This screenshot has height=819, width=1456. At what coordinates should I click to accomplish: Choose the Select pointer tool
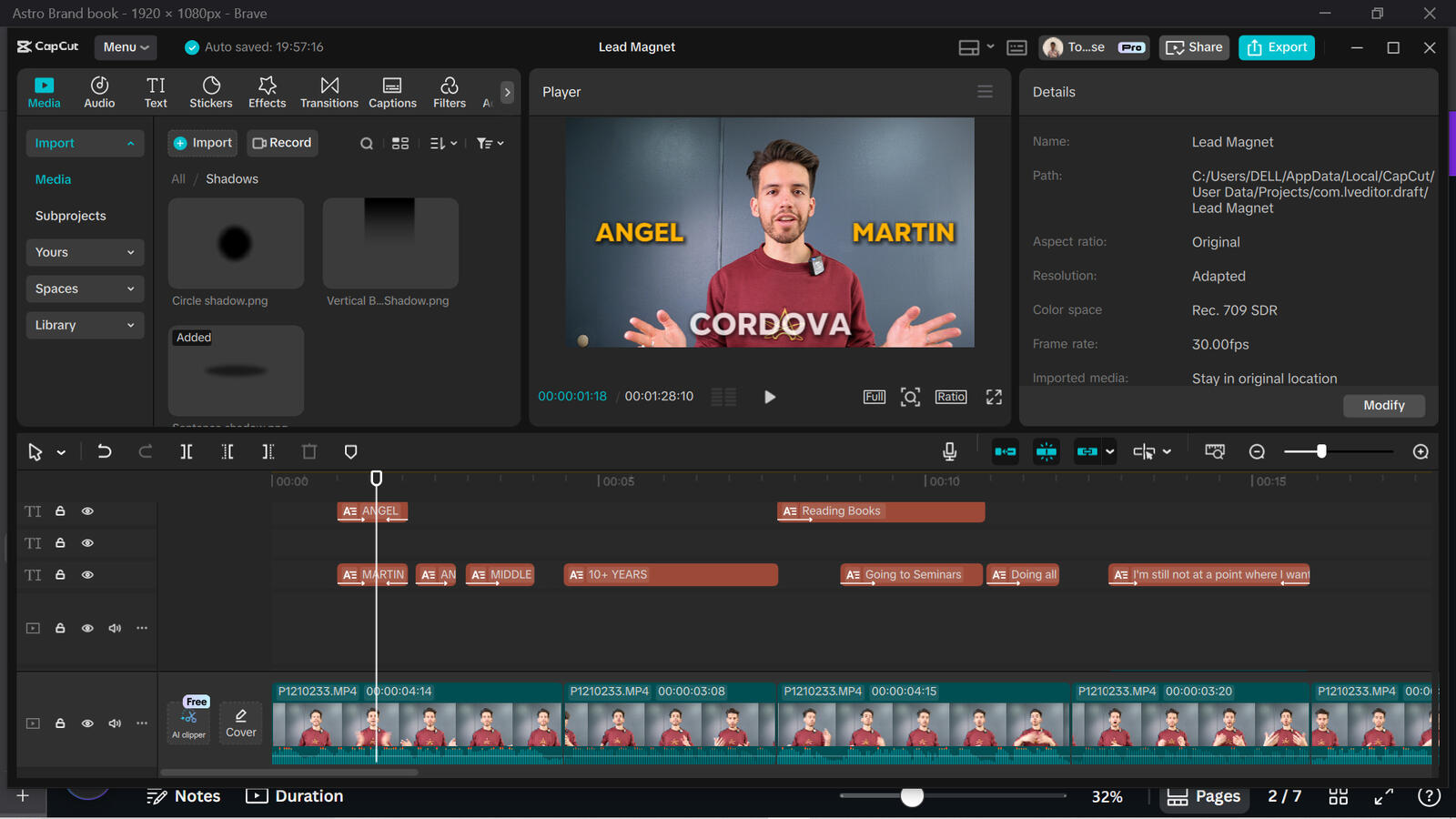coord(35,452)
